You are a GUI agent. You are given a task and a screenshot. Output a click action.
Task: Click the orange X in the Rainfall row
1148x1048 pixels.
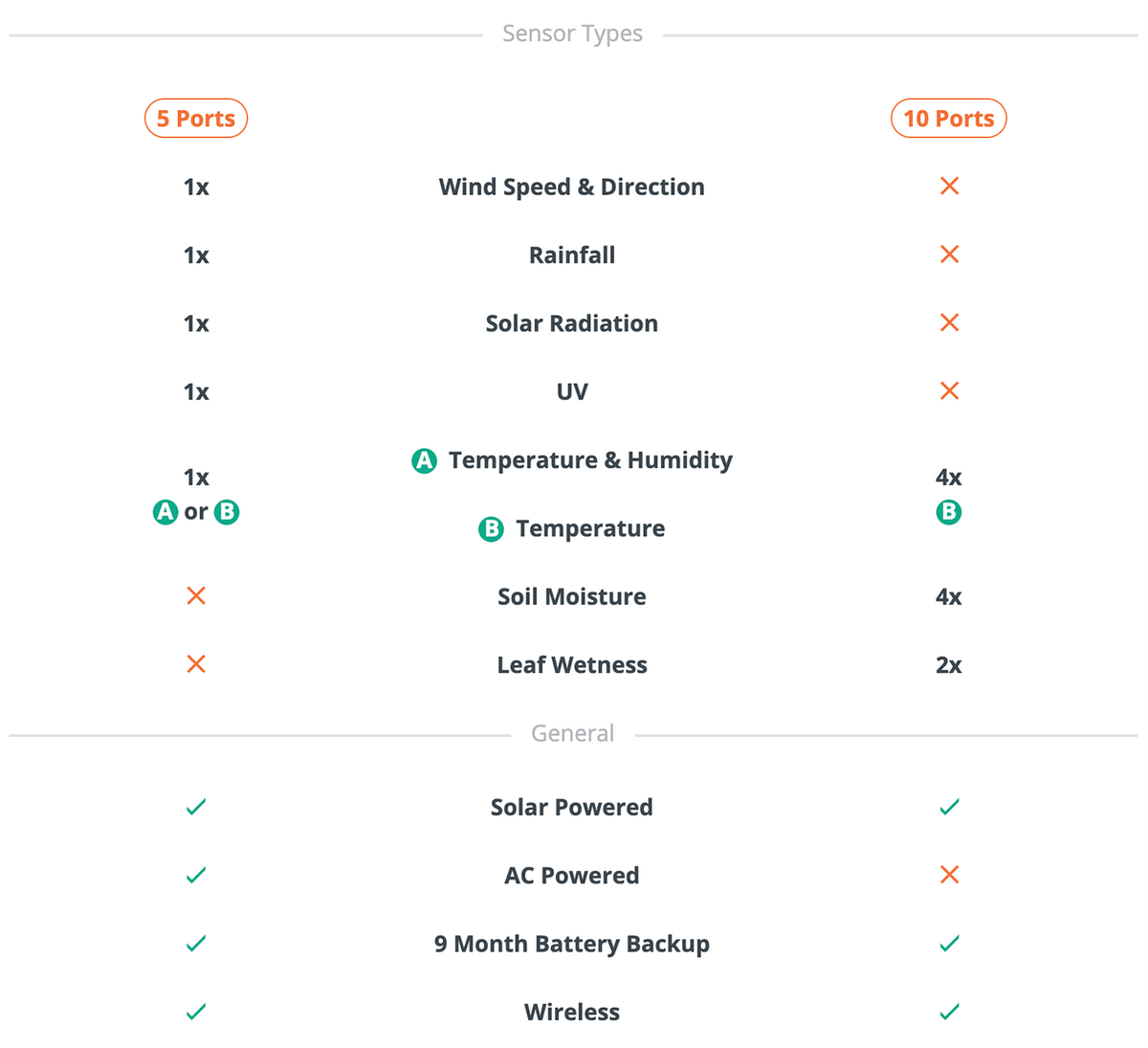949,254
